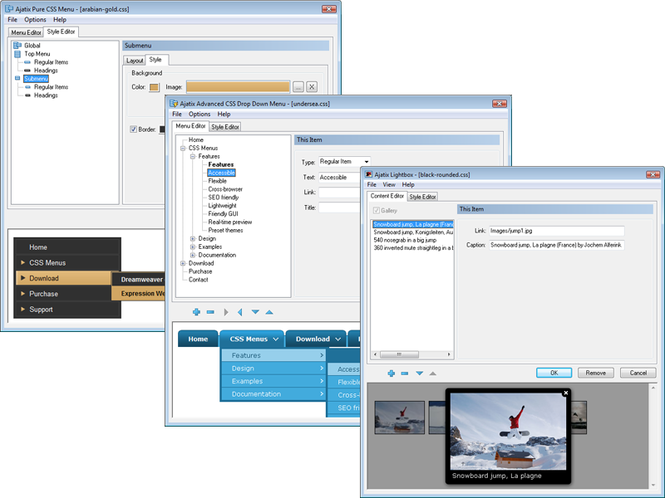The image size is (665, 498).
Task: Click Home button in blue menu preview
Action: (x=198, y=339)
